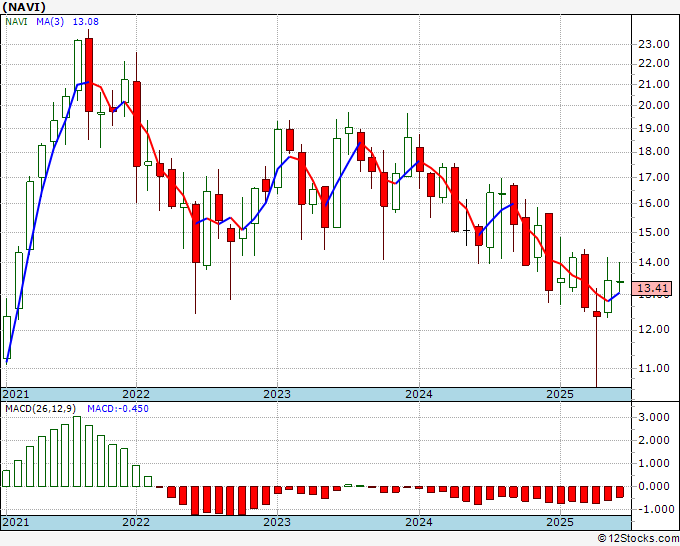Click 2024 on the price chart timeline
This screenshot has height=546, width=680.
click(419, 394)
